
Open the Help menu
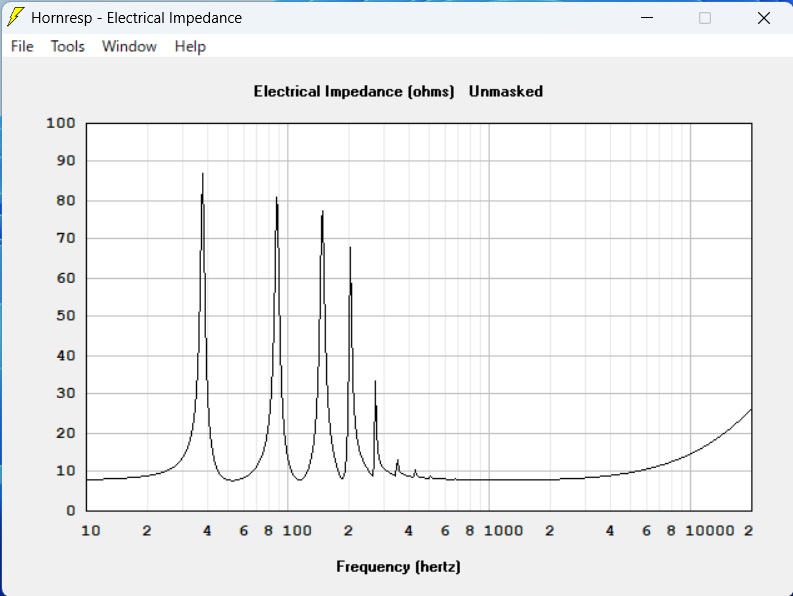(x=190, y=46)
